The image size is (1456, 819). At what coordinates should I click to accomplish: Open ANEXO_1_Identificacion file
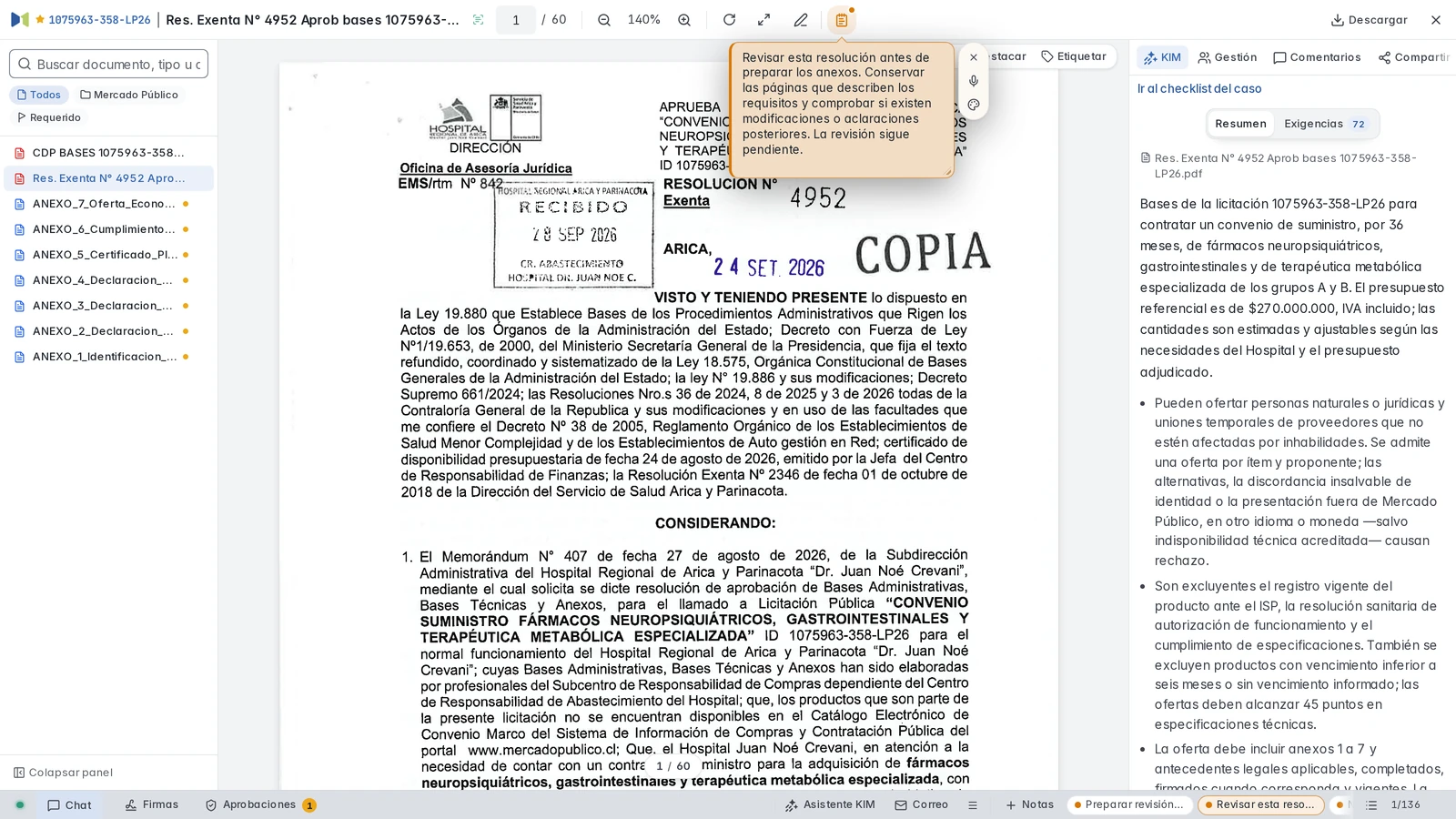point(108,357)
